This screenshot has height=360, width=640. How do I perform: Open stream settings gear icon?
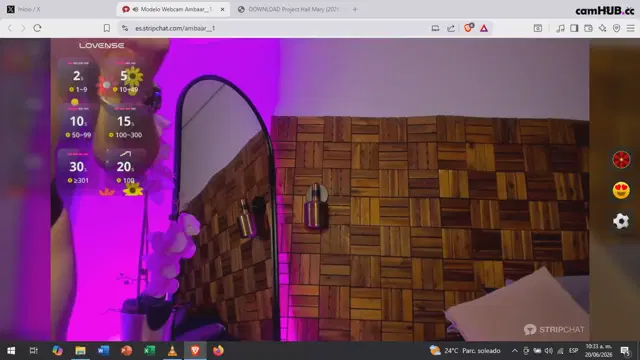click(621, 221)
